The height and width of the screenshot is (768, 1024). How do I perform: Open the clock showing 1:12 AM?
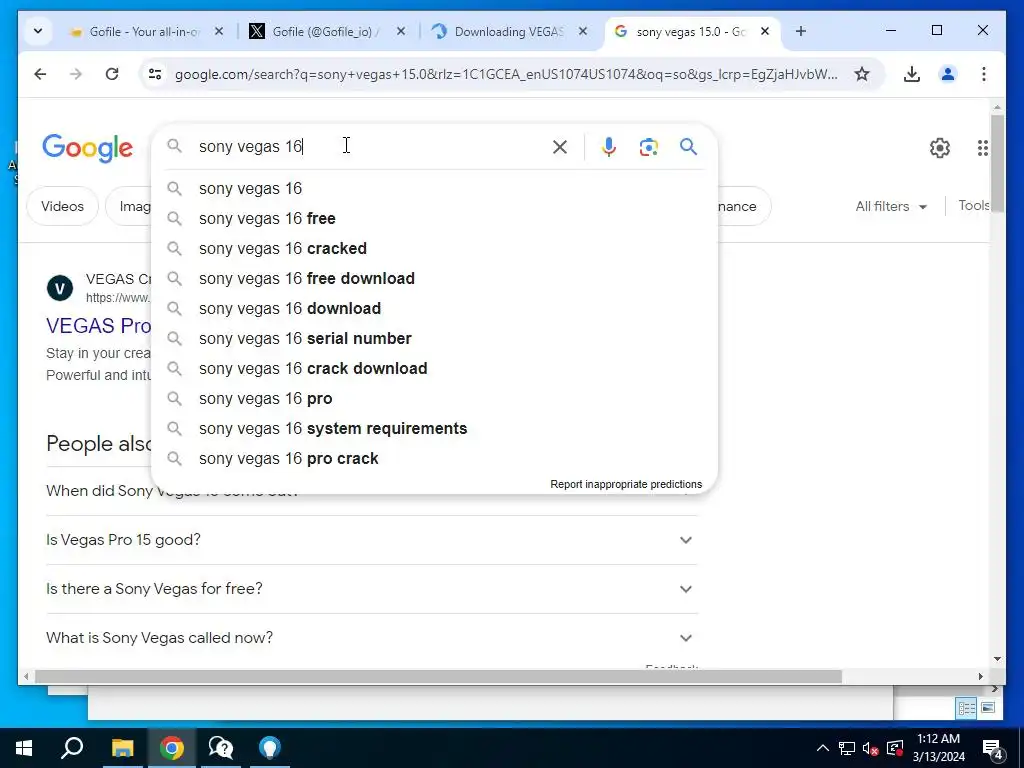(939, 748)
